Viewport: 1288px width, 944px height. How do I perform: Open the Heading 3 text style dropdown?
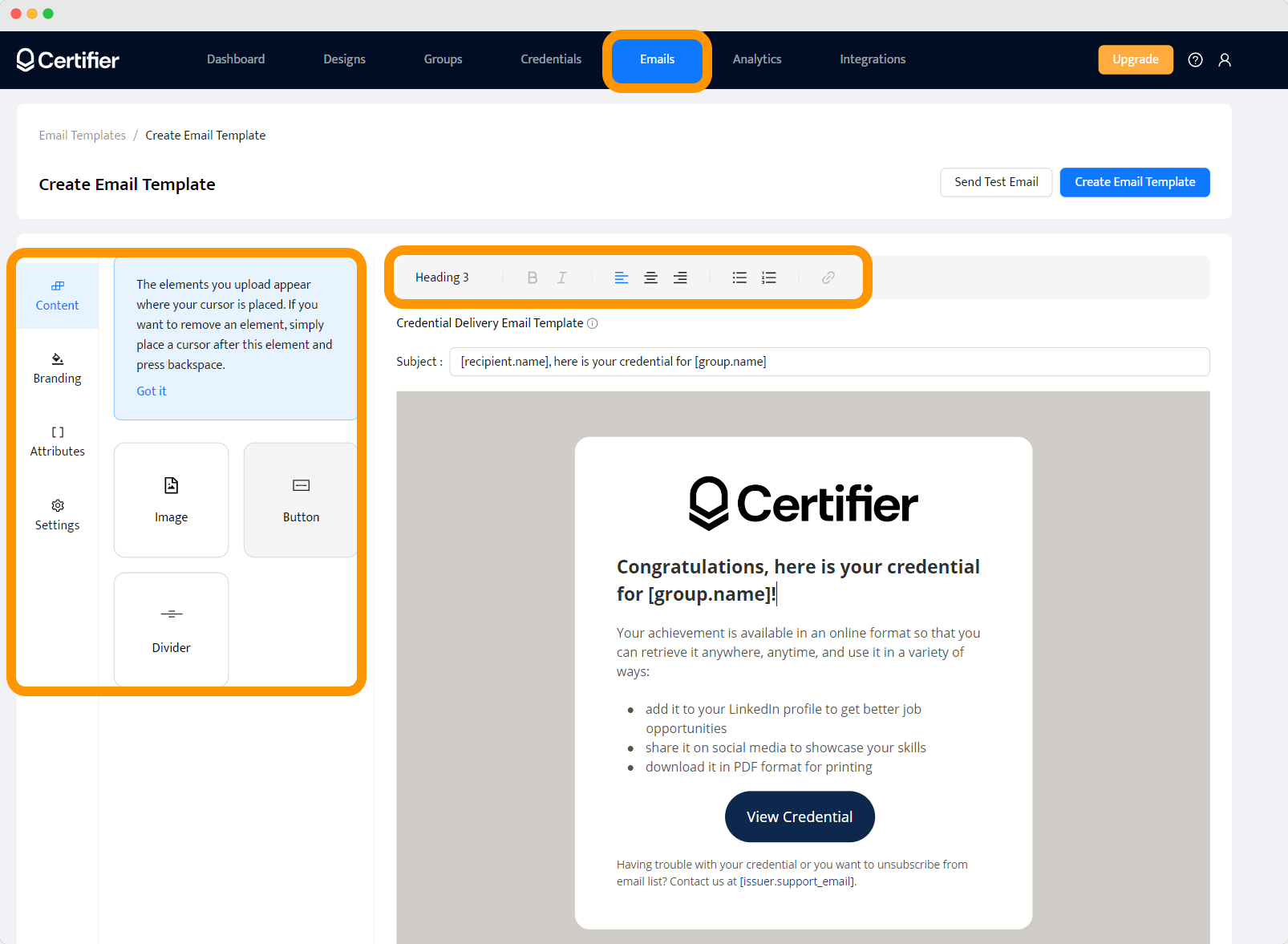click(442, 278)
